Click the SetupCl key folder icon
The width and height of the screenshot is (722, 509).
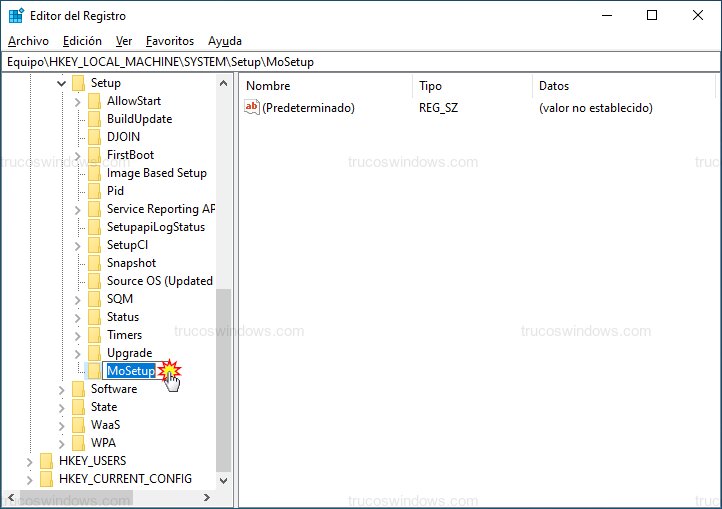[94, 245]
